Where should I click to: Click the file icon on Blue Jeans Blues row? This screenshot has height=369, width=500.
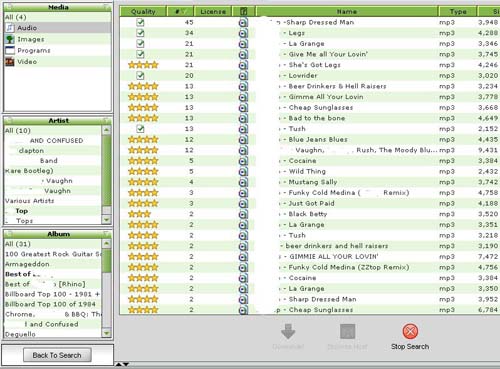point(243,140)
